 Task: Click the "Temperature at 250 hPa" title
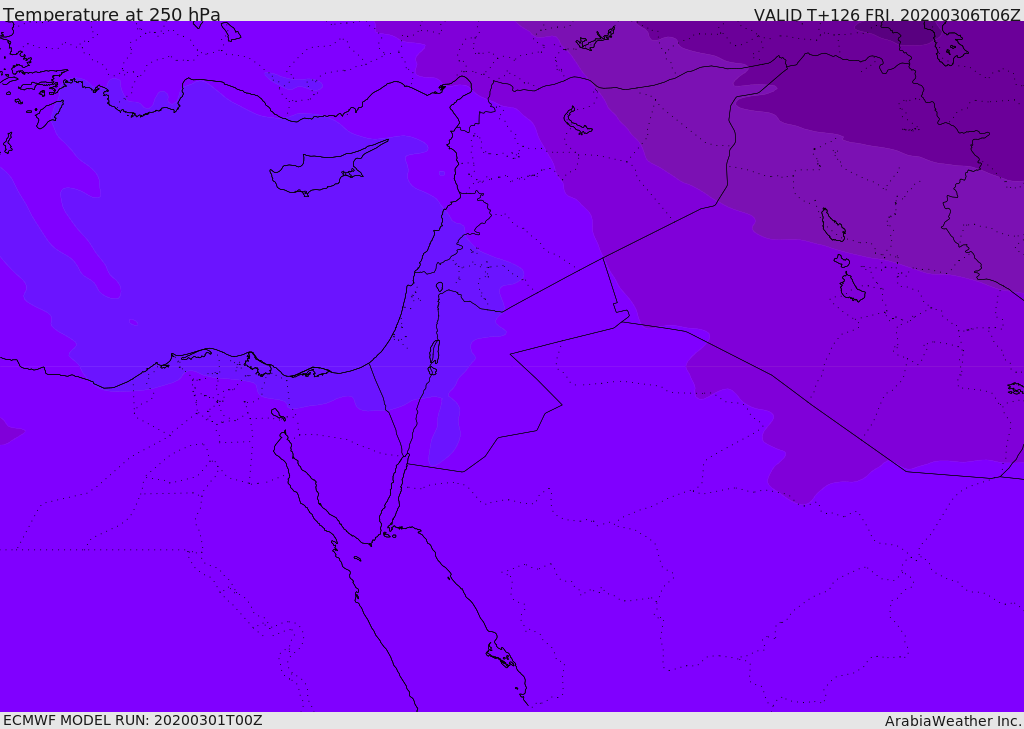(112, 15)
